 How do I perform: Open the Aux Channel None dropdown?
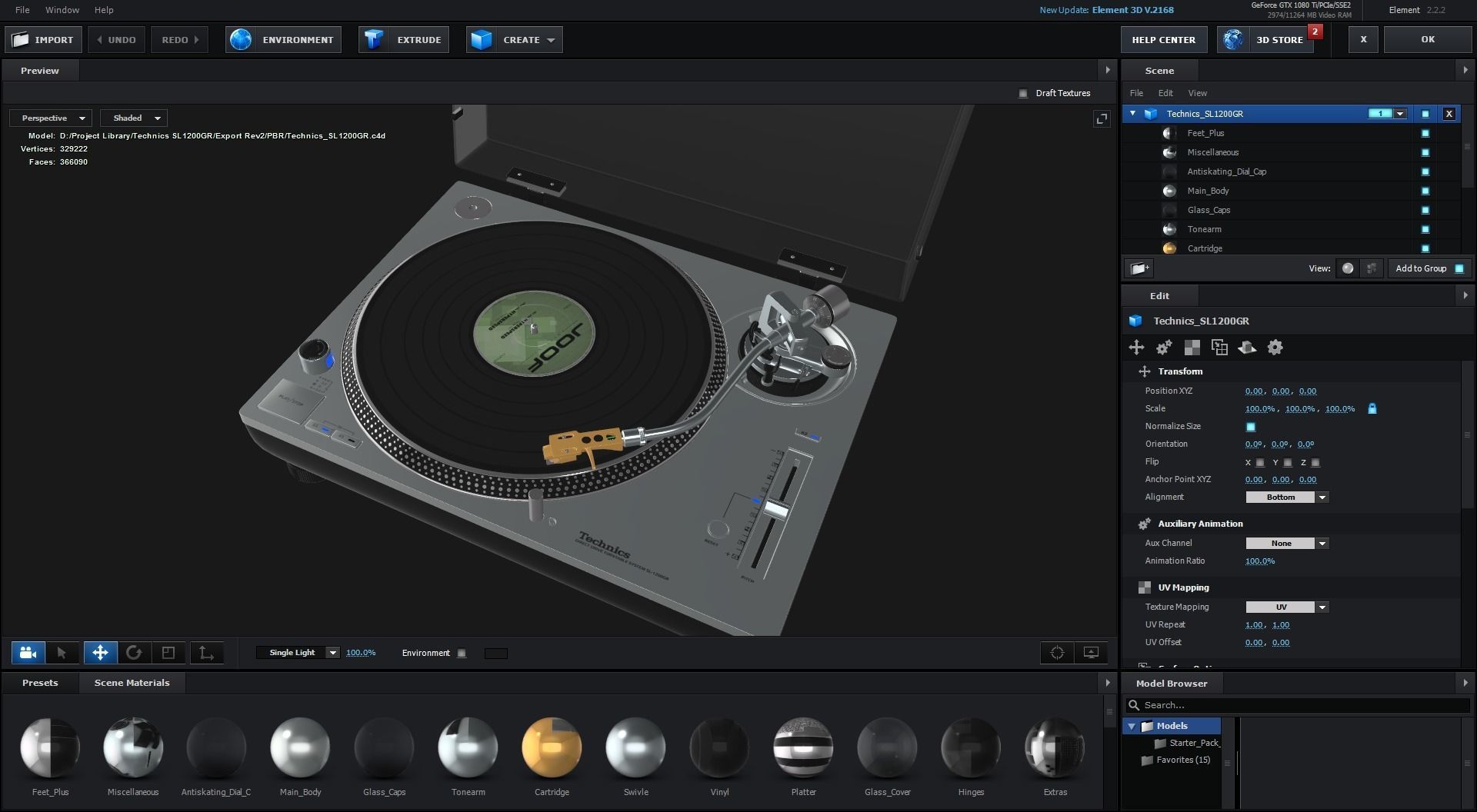(x=1287, y=544)
